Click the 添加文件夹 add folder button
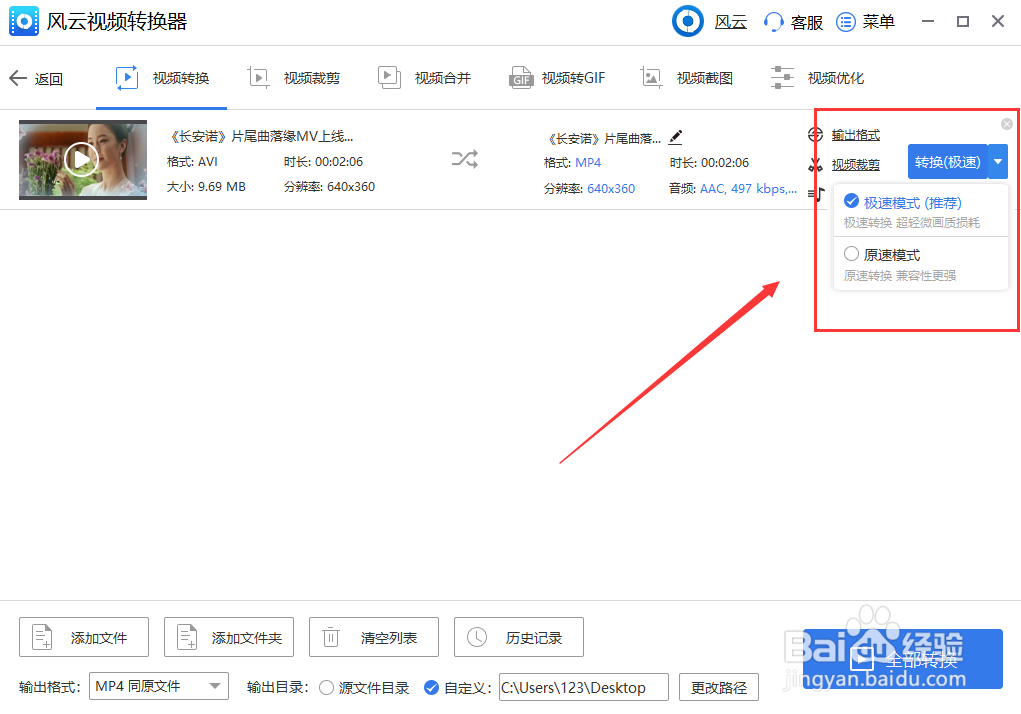Image resolution: width=1021 pixels, height=714 pixels. [x=228, y=637]
